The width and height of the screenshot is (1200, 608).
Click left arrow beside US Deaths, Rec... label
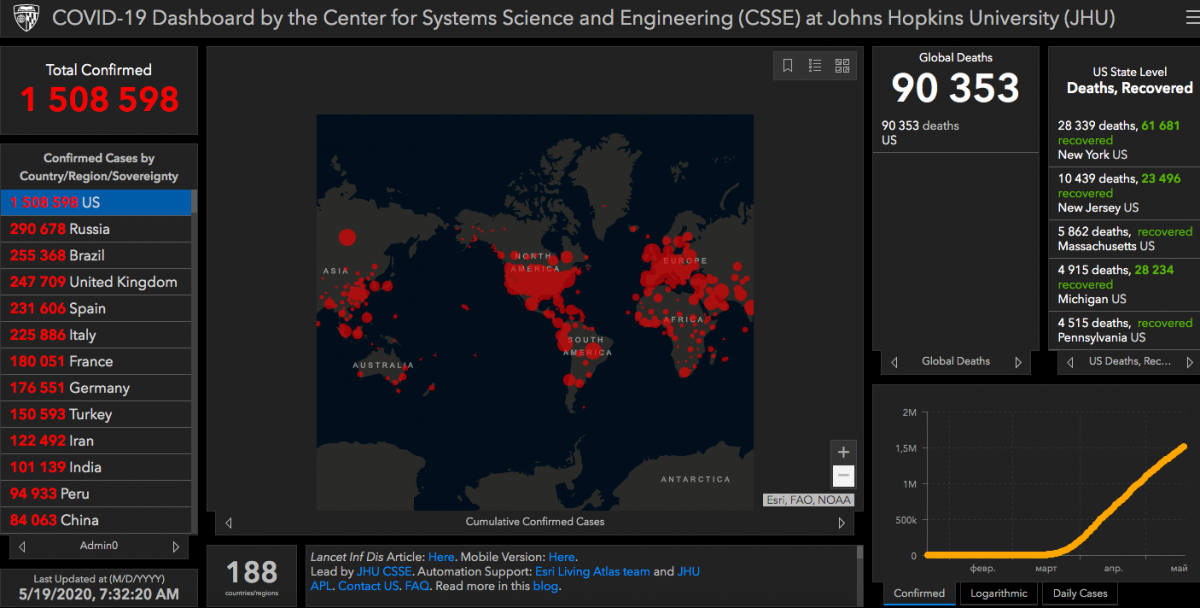tap(1070, 362)
